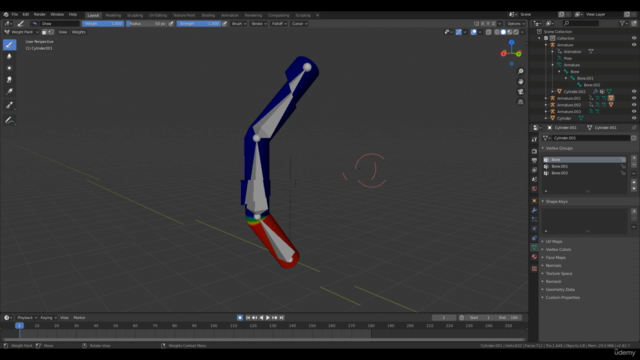Toggle the camera view icon
The image size is (640, 360).
pyautogui.click(x=520, y=92)
